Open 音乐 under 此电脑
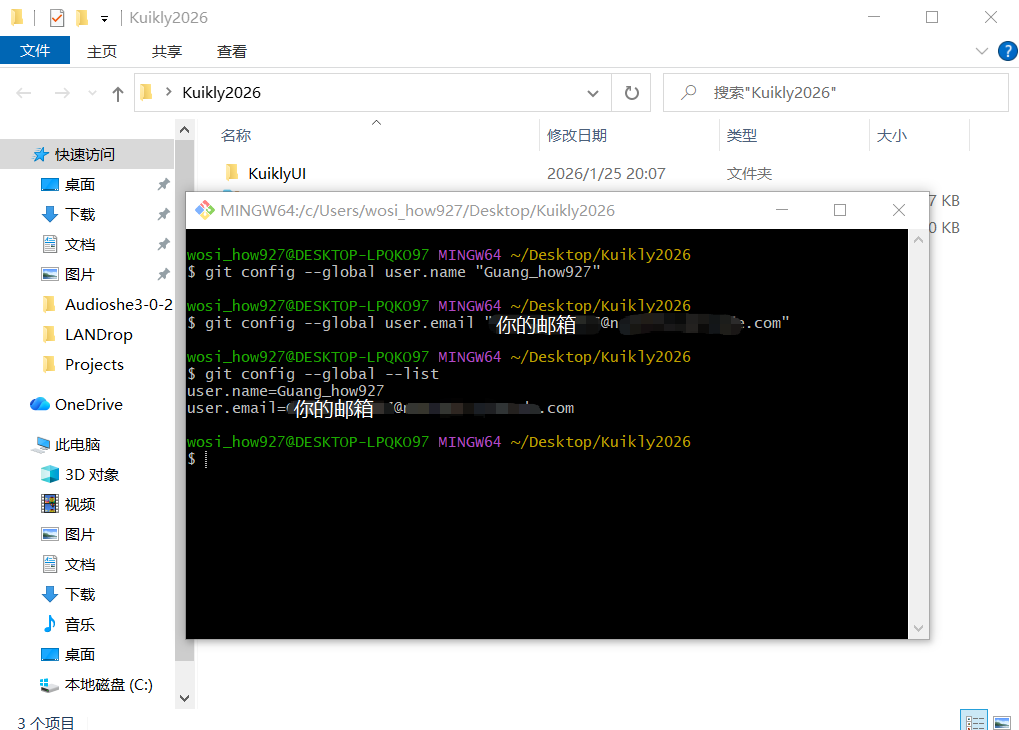This screenshot has width=1019, height=730. [80, 625]
